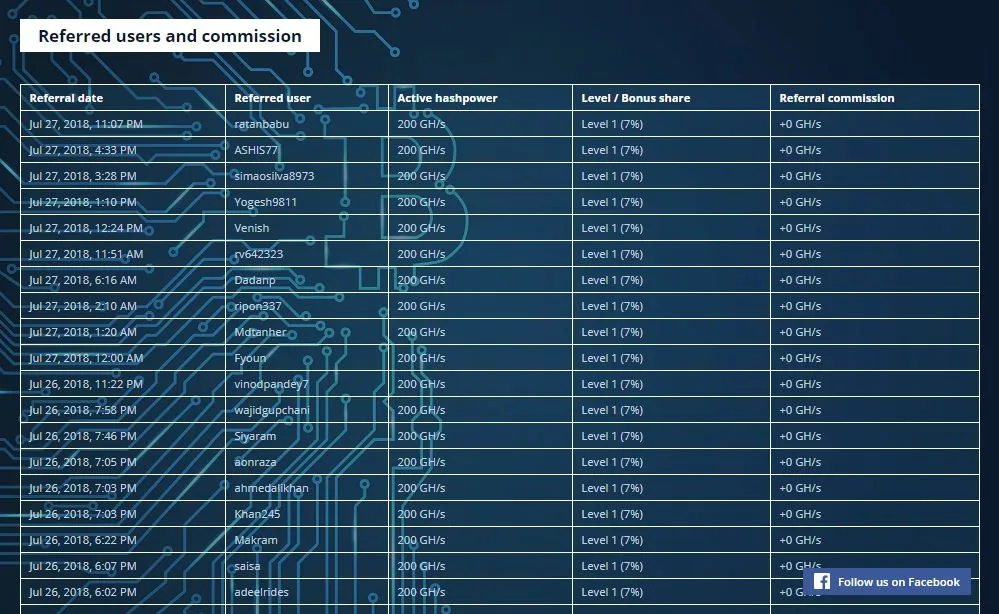
Task: Select referred user rv642323
Action: pyautogui.click(x=259, y=254)
